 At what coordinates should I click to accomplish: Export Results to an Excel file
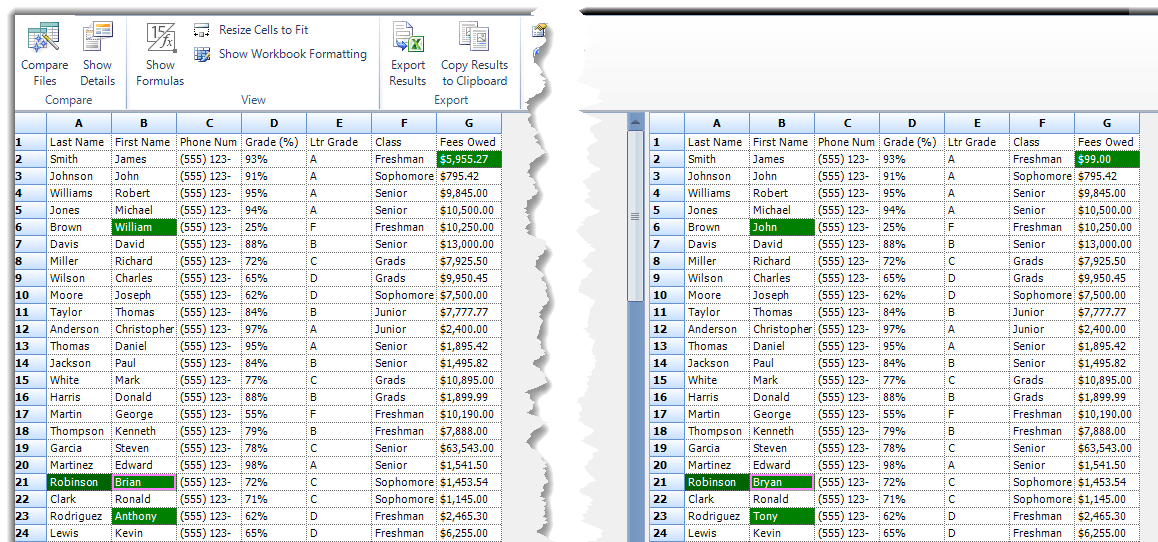408,55
